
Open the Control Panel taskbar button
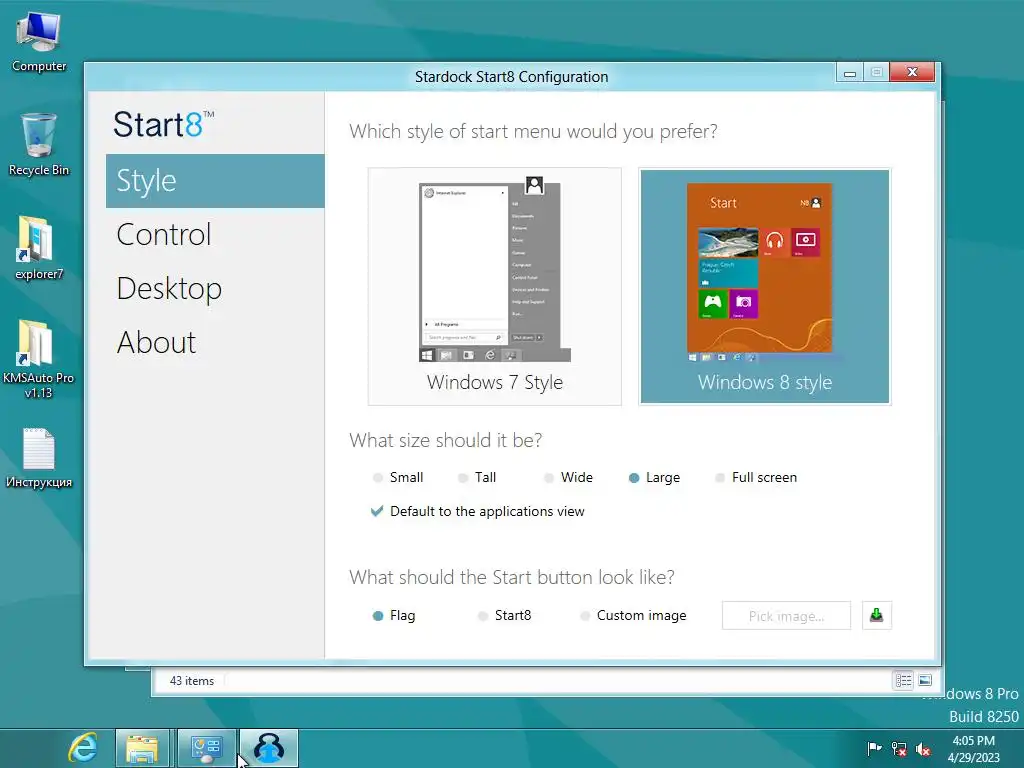tap(206, 748)
